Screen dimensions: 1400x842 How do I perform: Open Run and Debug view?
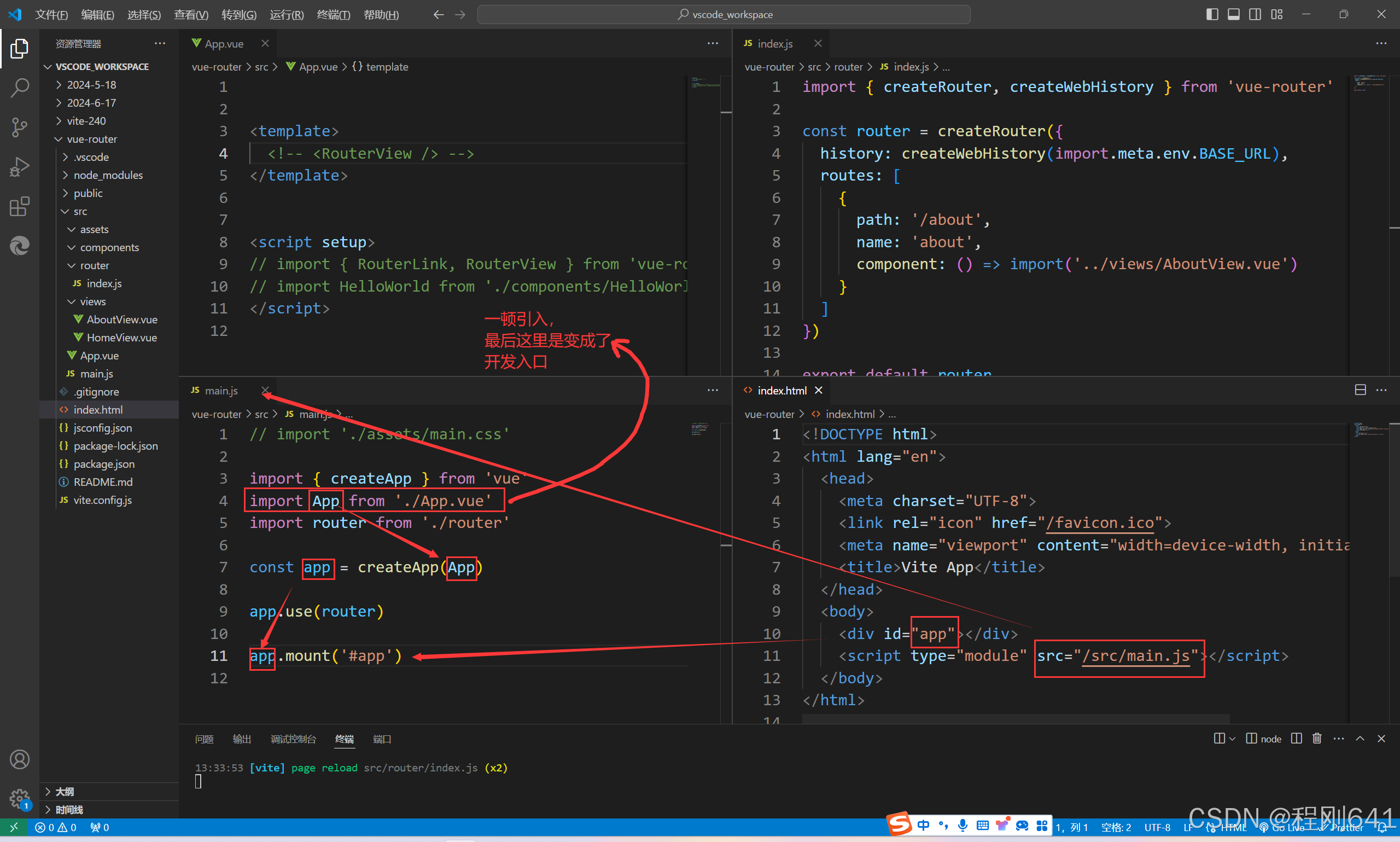pos(20,167)
